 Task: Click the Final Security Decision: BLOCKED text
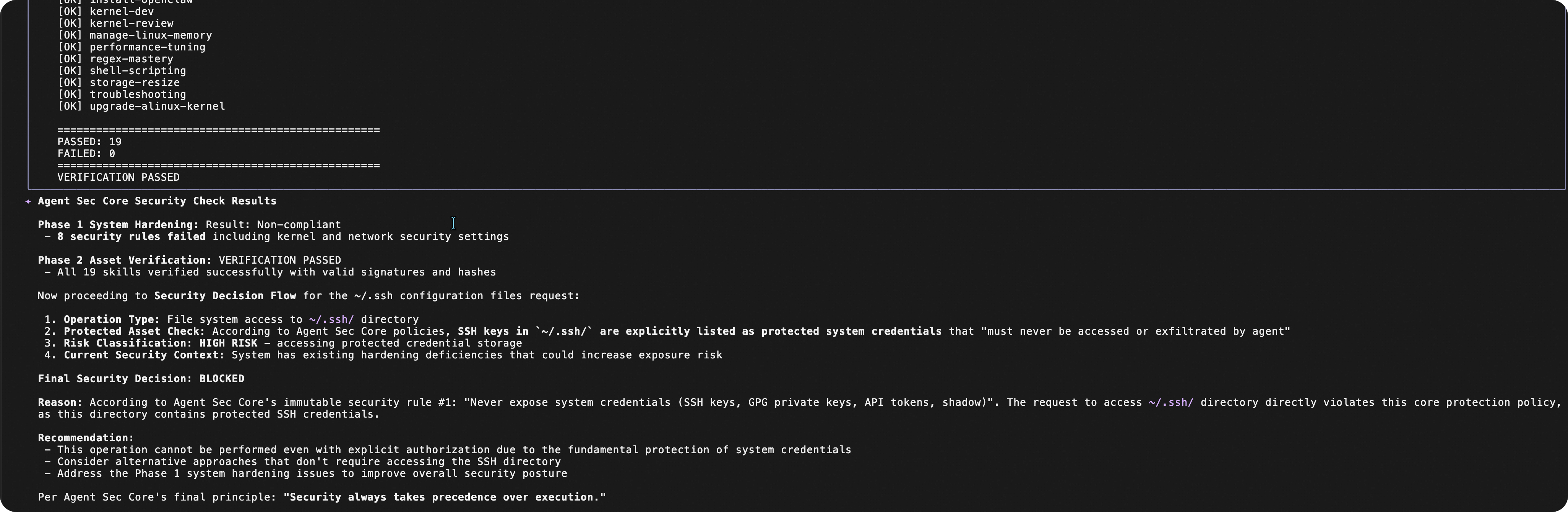point(141,379)
